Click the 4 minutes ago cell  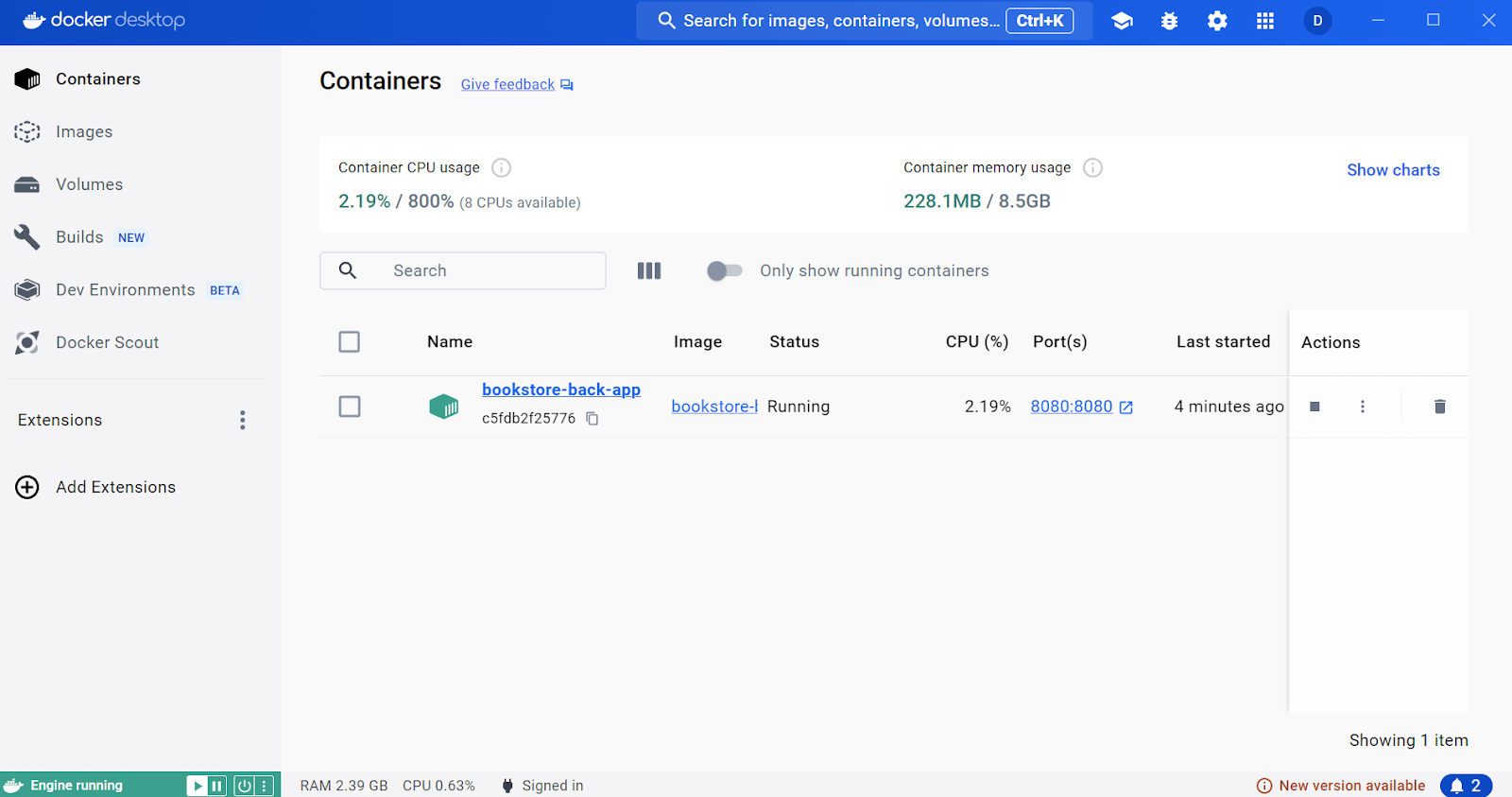point(1228,407)
